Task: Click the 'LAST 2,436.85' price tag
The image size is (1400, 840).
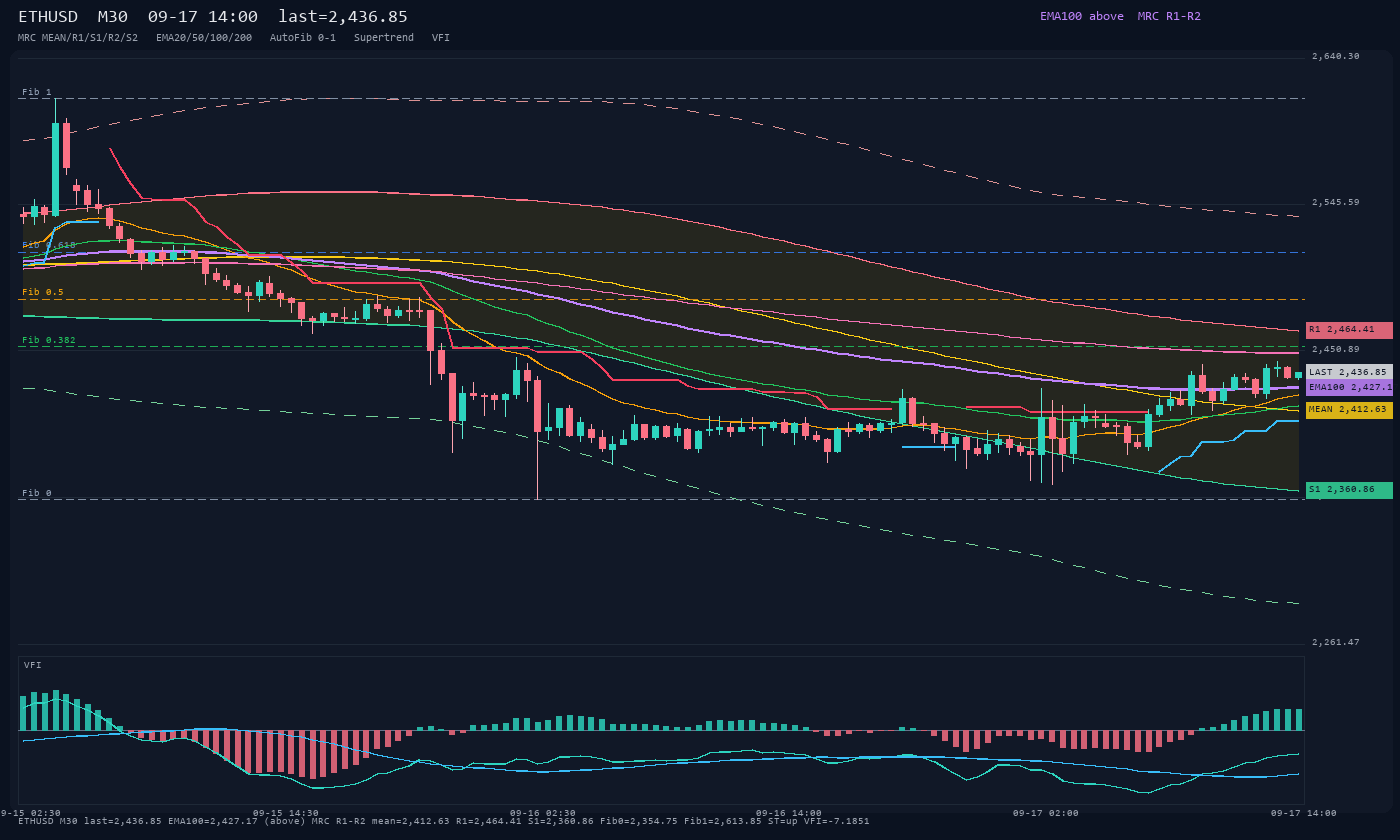Action: pos(1349,372)
